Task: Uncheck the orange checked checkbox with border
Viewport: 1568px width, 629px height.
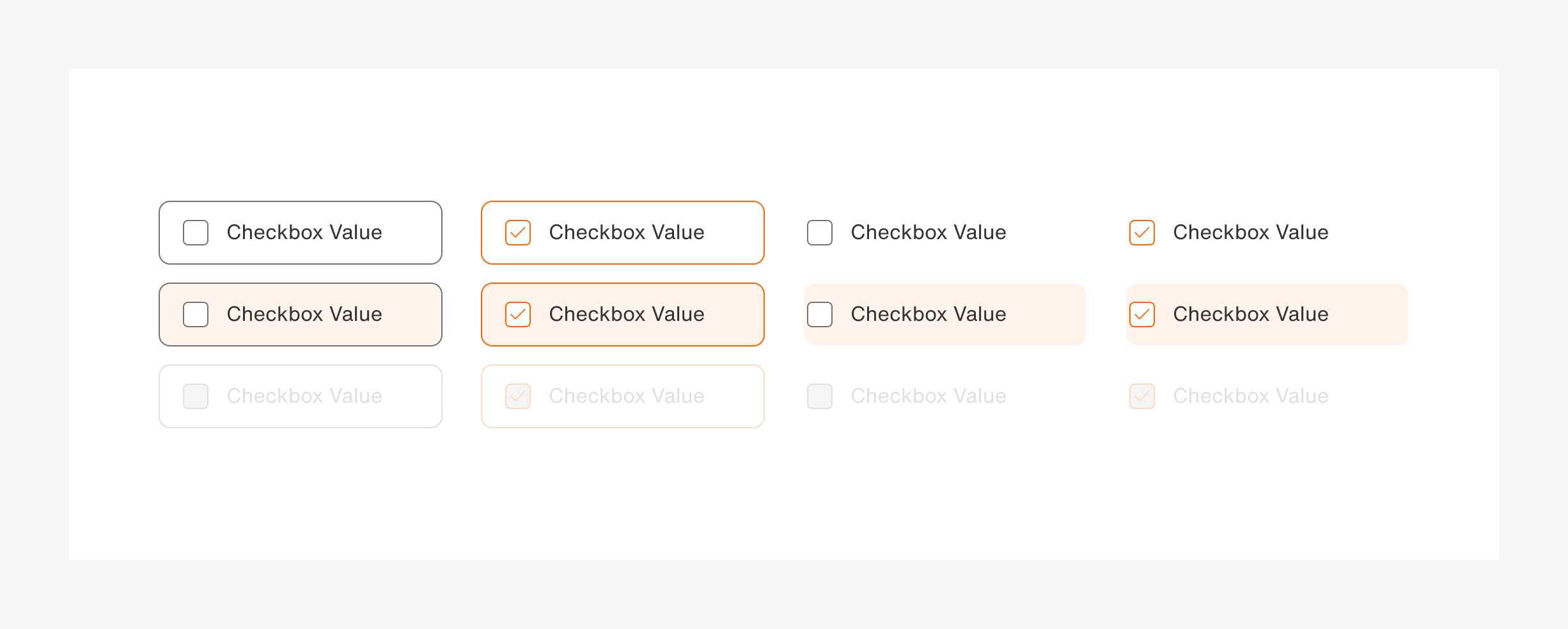Action: point(517,233)
